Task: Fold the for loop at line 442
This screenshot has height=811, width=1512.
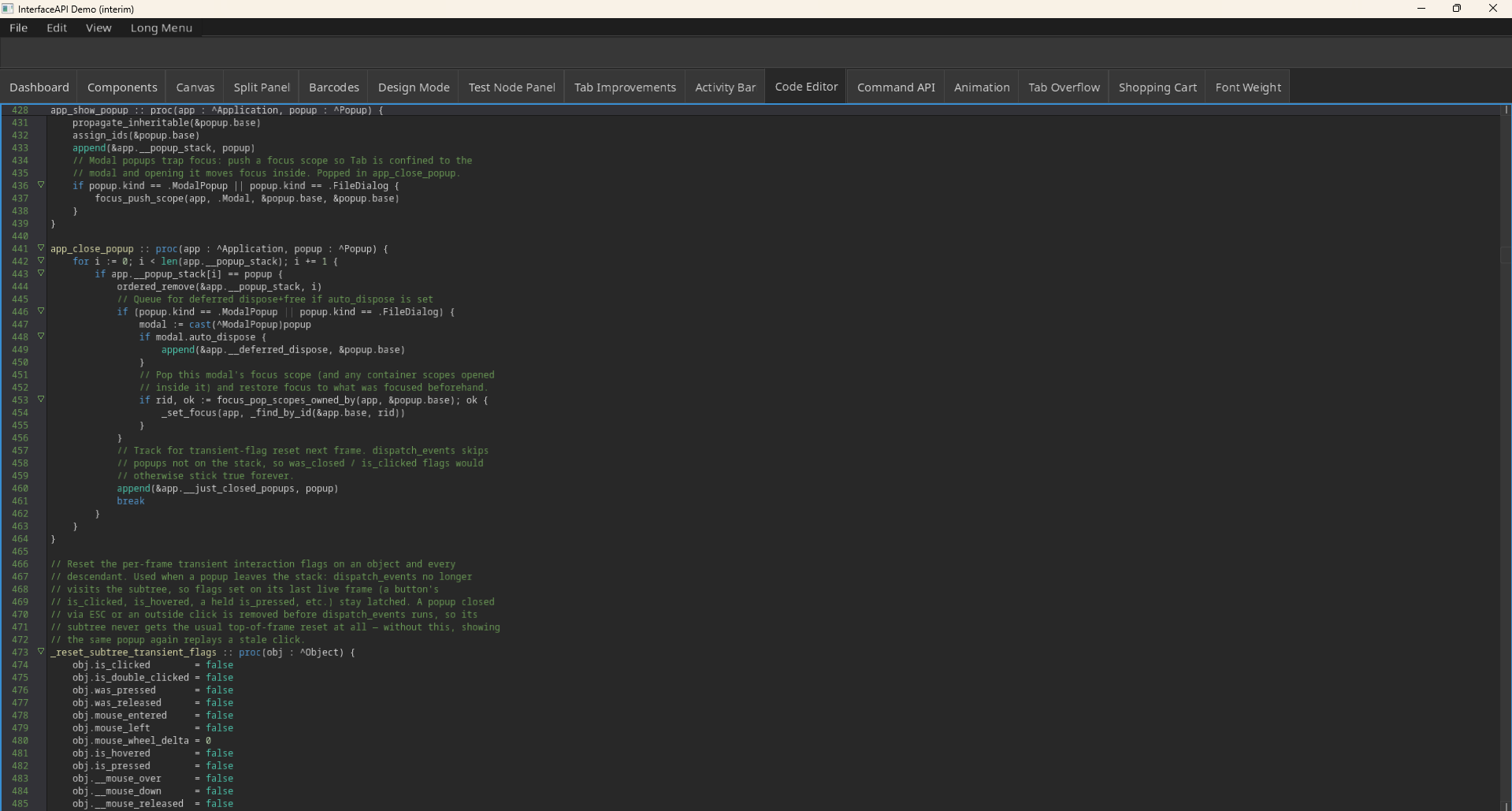Action: tap(41, 261)
